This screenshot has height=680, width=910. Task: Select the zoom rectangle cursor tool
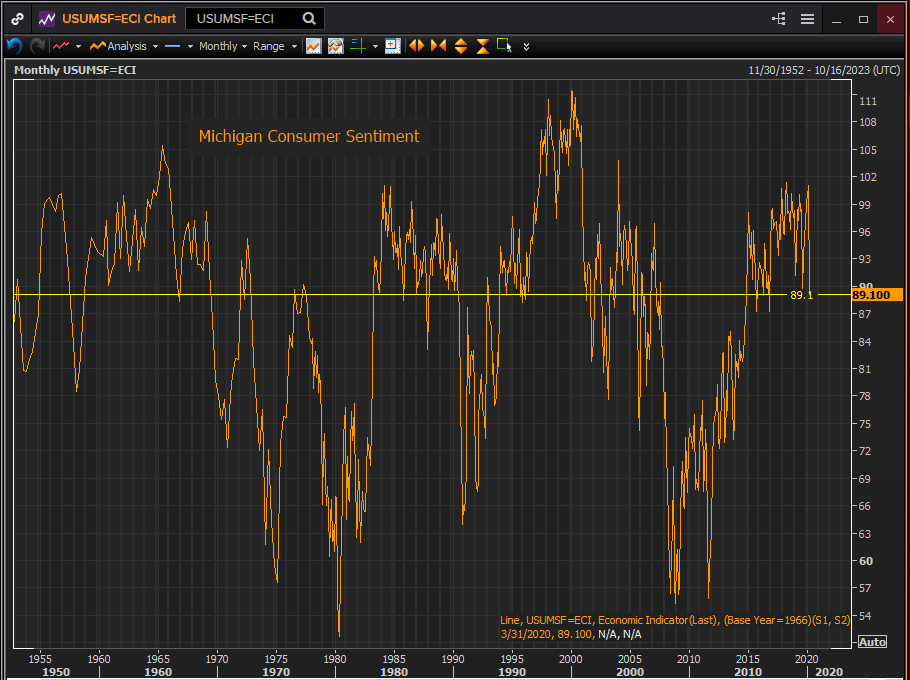[x=504, y=46]
